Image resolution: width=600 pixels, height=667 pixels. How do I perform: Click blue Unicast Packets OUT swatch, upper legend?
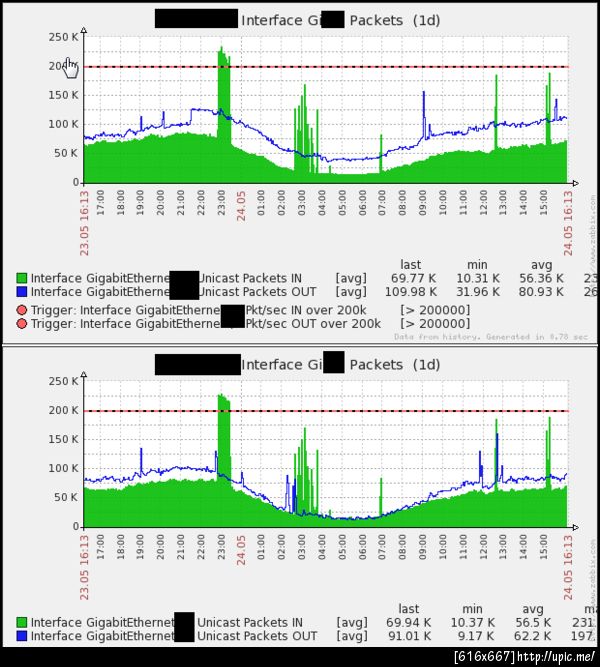22,292
